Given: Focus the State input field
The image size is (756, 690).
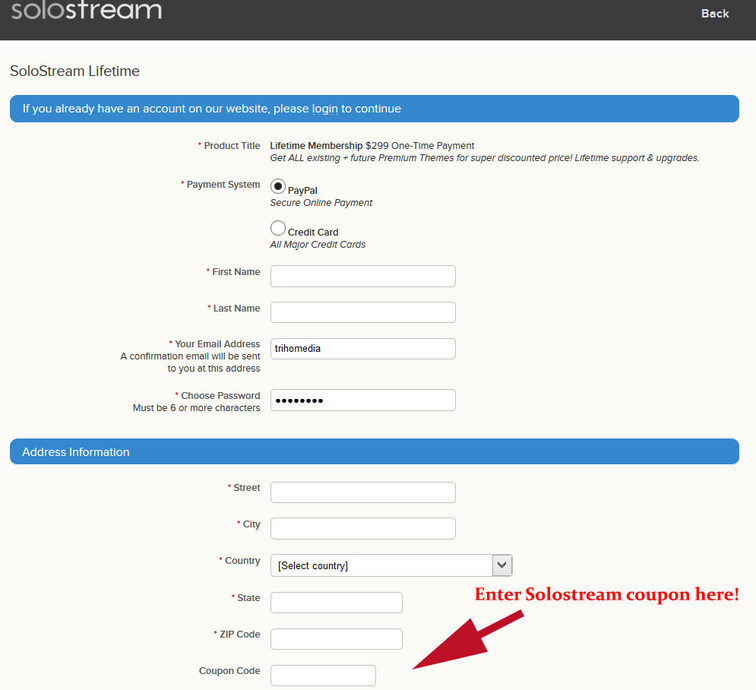Looking at the screenshot, I should (x=336, y=603).
